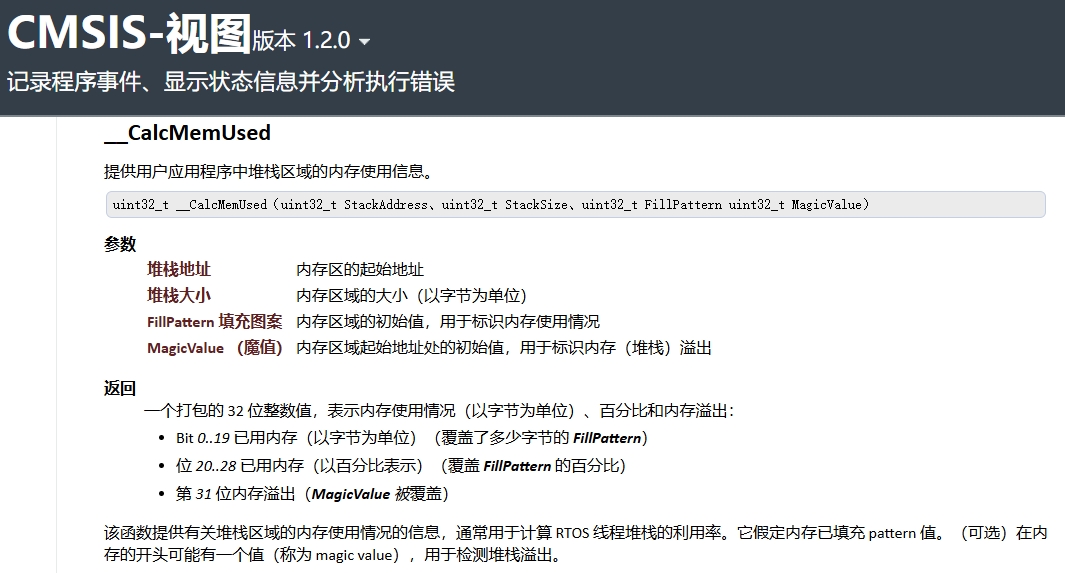Click the paragraph starting 该函数提供有关堆栈区域
1065x573 pixels.
coord(575,544)
